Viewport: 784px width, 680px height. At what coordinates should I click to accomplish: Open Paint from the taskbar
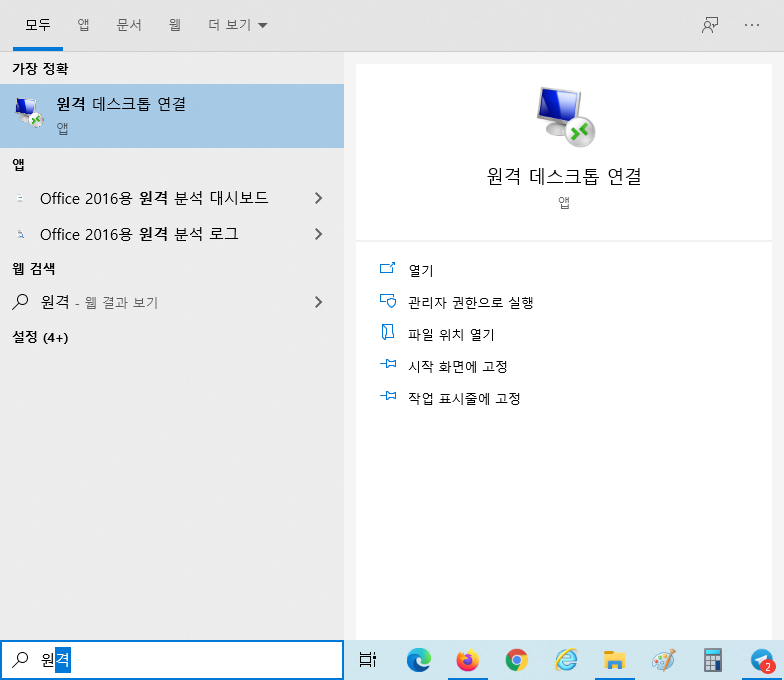(664, 660)
